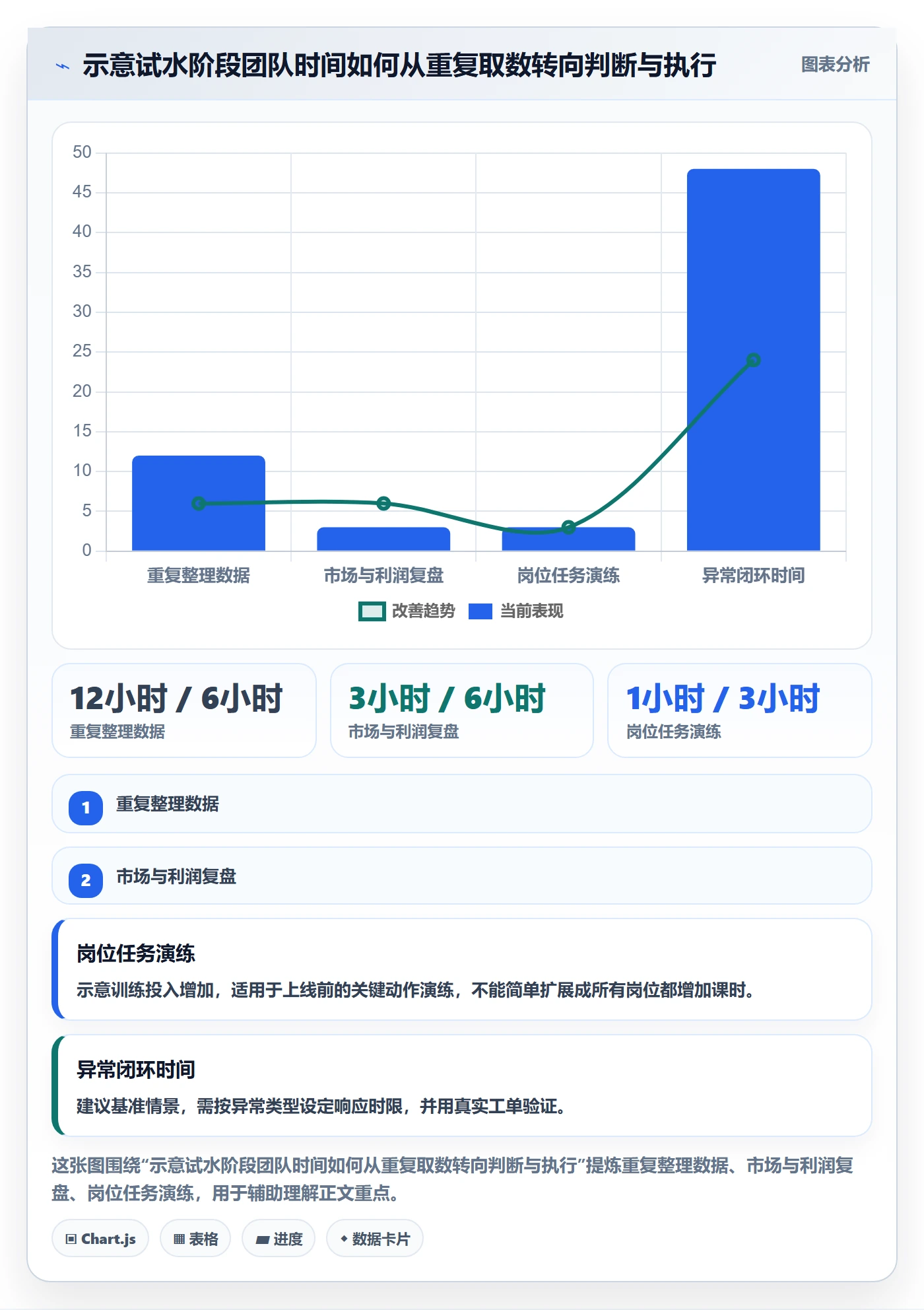Toggle the 当前表现 legend swatch

pyautogui.click(x=480, y=611)
